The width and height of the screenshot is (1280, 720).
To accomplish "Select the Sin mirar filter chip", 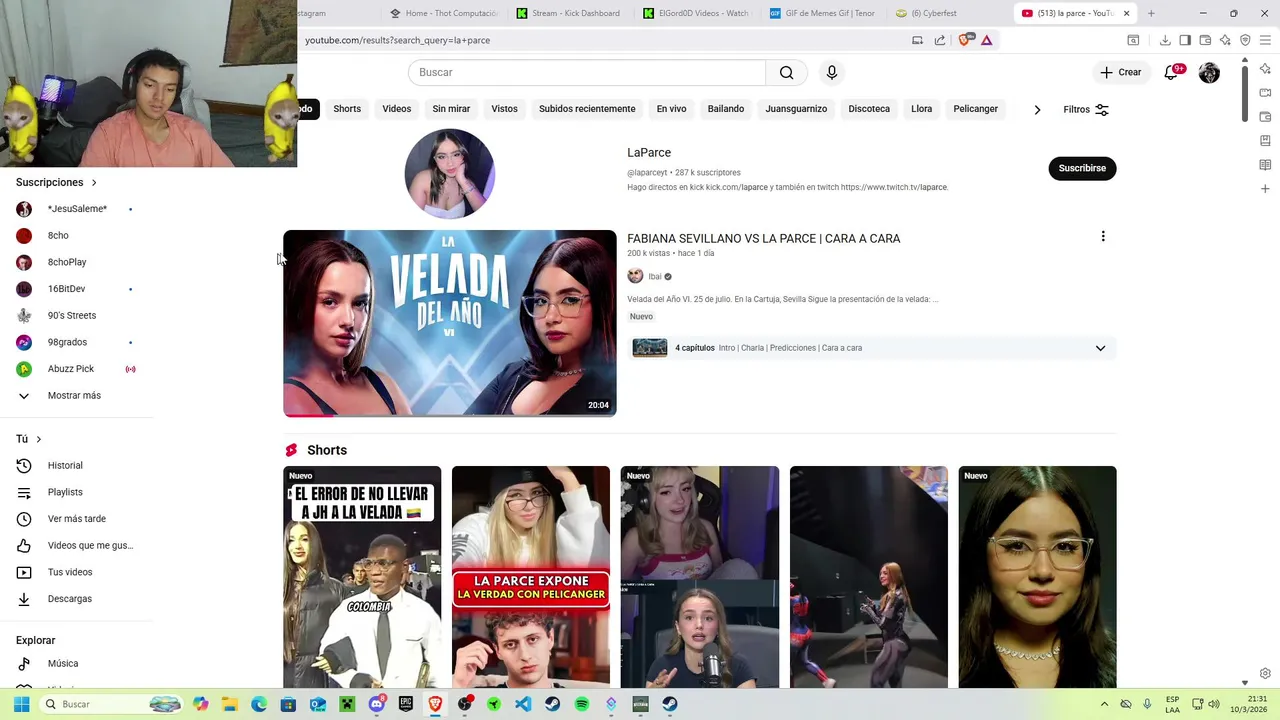I will [x=451, y=109].
